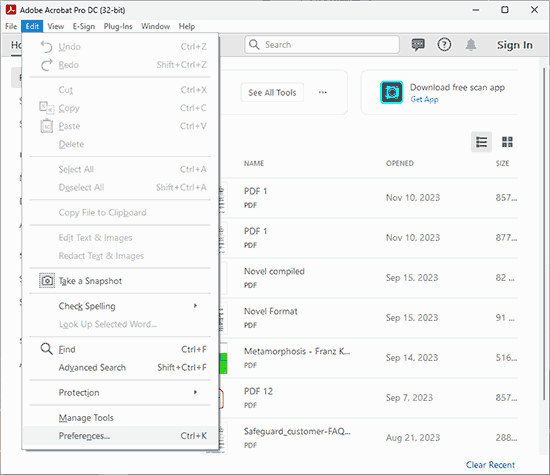The width and height of the screenshot is (550, 475).
Task: Click Sep 7, 2023 opened date
Action: tap(409, 397)
